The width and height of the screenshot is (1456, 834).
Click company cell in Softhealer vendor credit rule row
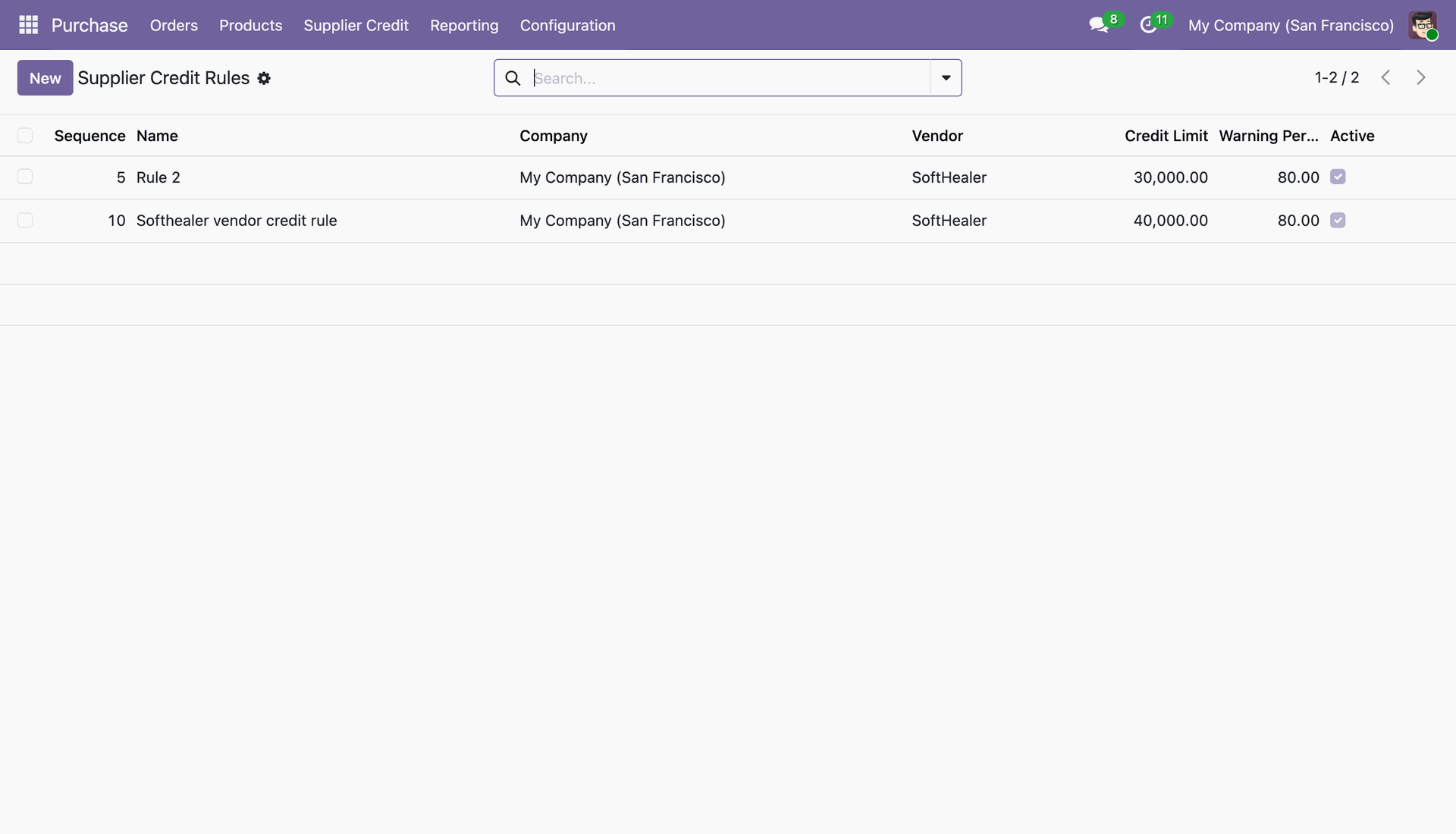click(x=622, y=221)
